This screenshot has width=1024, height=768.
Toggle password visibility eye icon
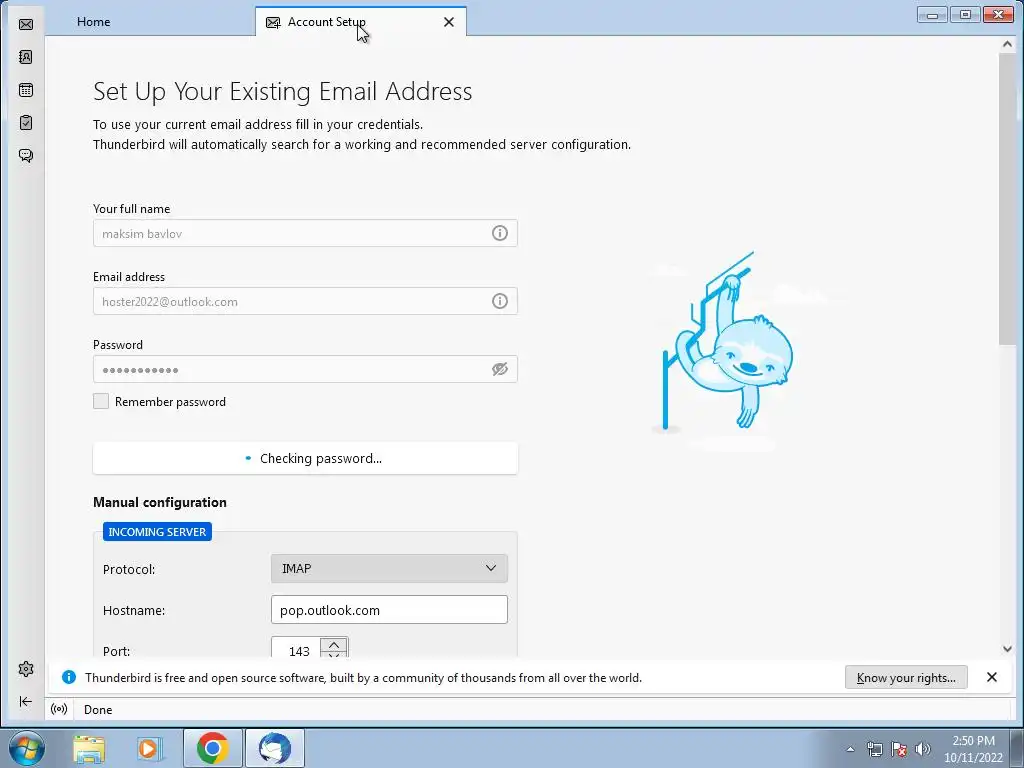point(500,369)
